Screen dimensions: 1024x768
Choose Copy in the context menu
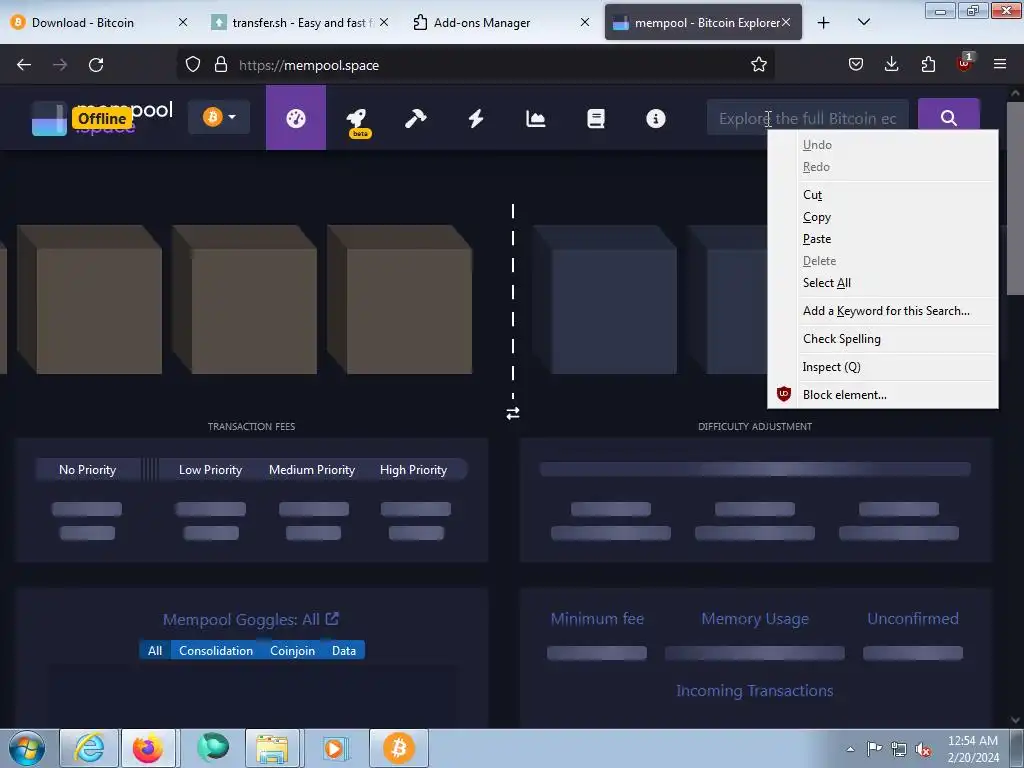(883, 217)
